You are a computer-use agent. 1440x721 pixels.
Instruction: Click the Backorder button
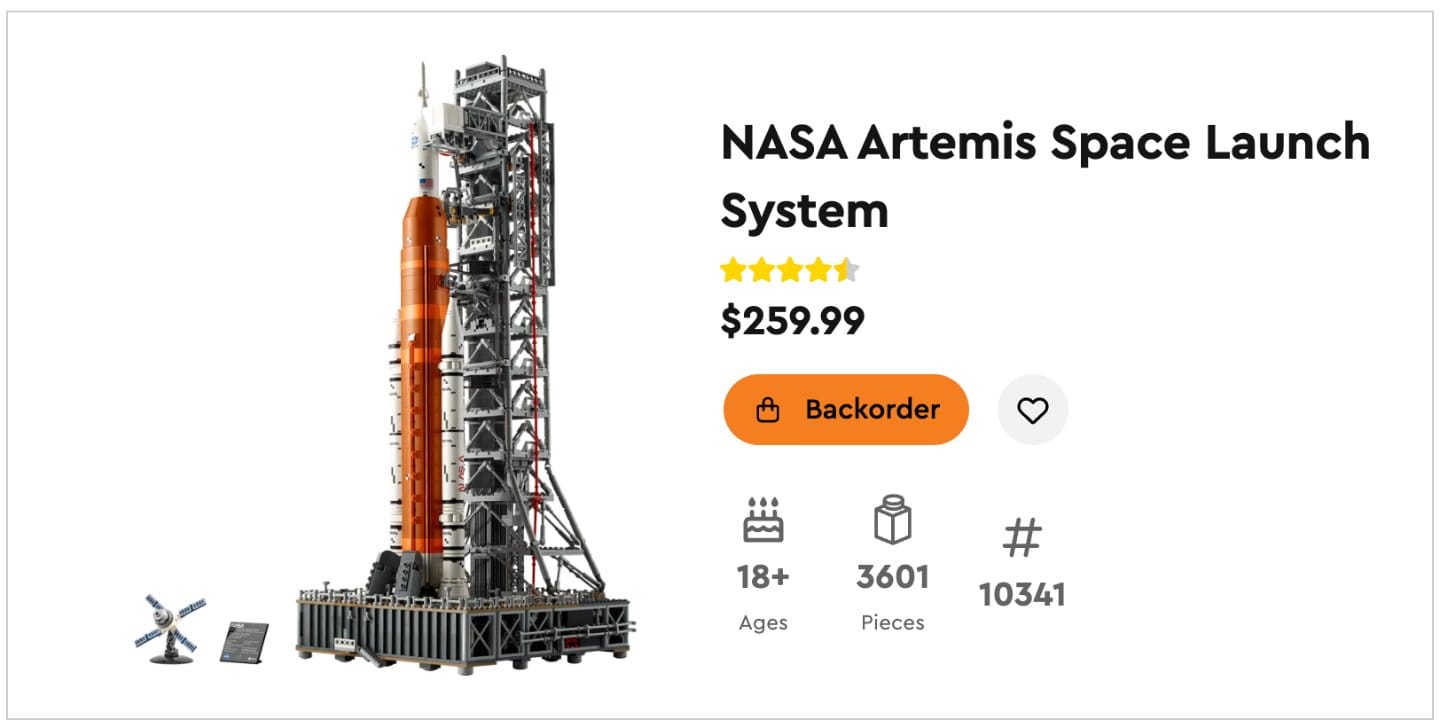click(x=845, y=409)
